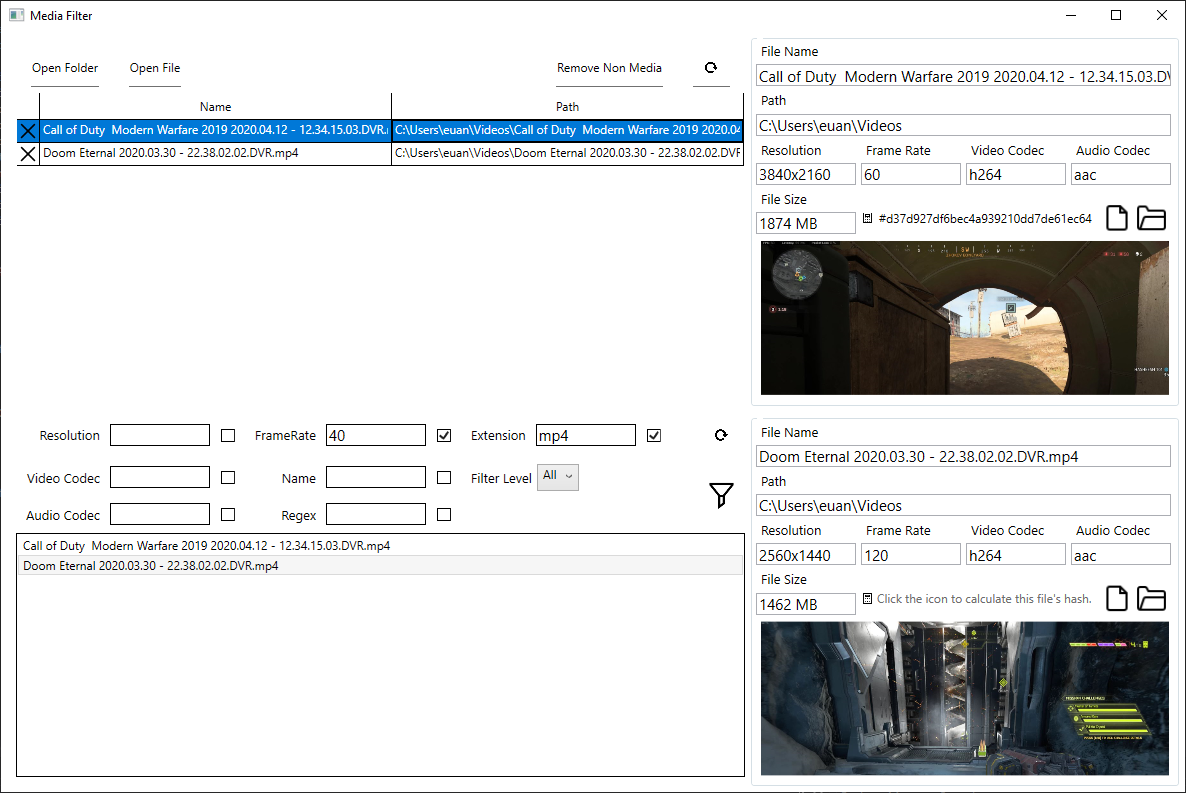1186x793 pixels.
Task: Sort by the Path column header
Action: (567, 107)
